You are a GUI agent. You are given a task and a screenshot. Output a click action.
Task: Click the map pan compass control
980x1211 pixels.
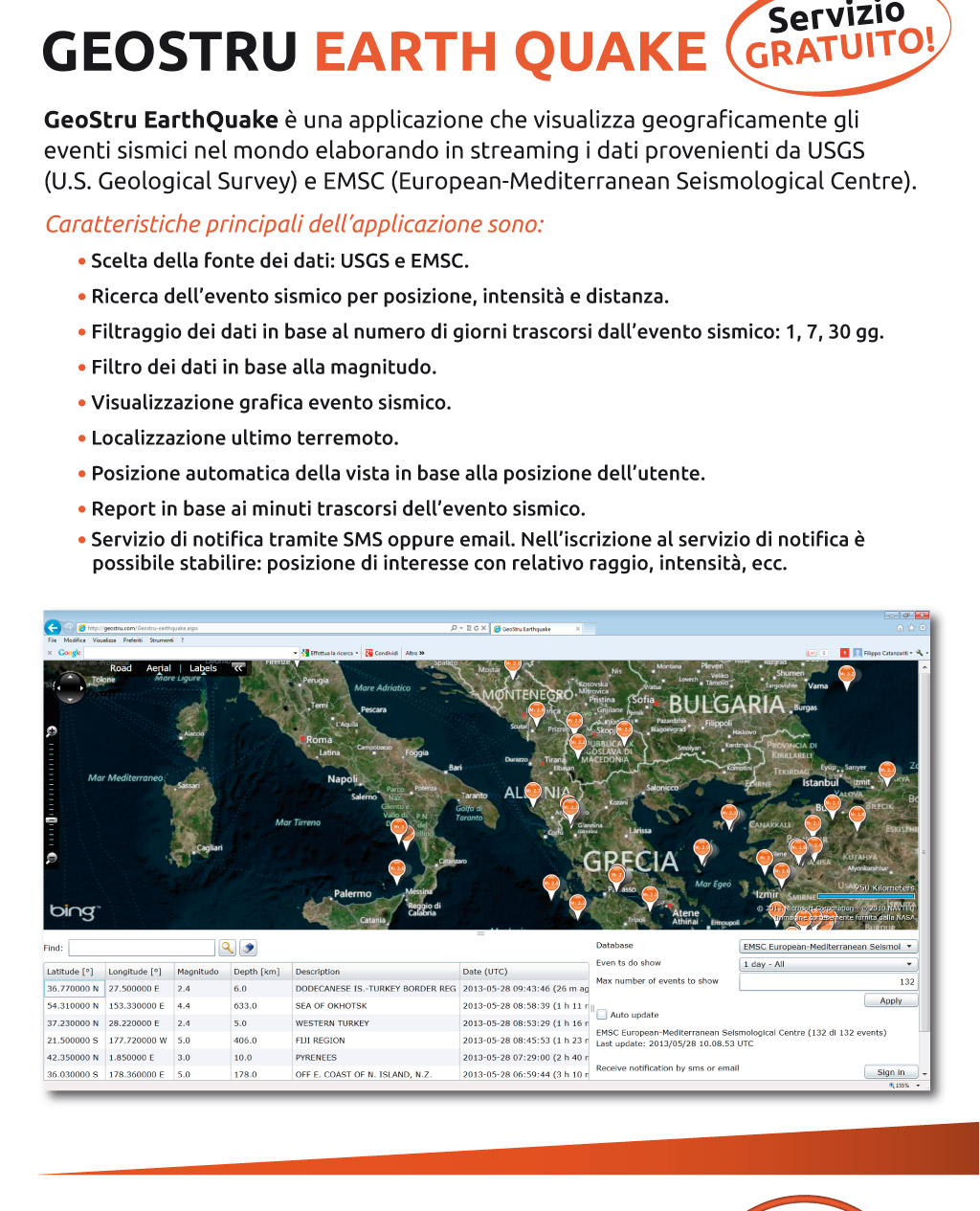70,686
